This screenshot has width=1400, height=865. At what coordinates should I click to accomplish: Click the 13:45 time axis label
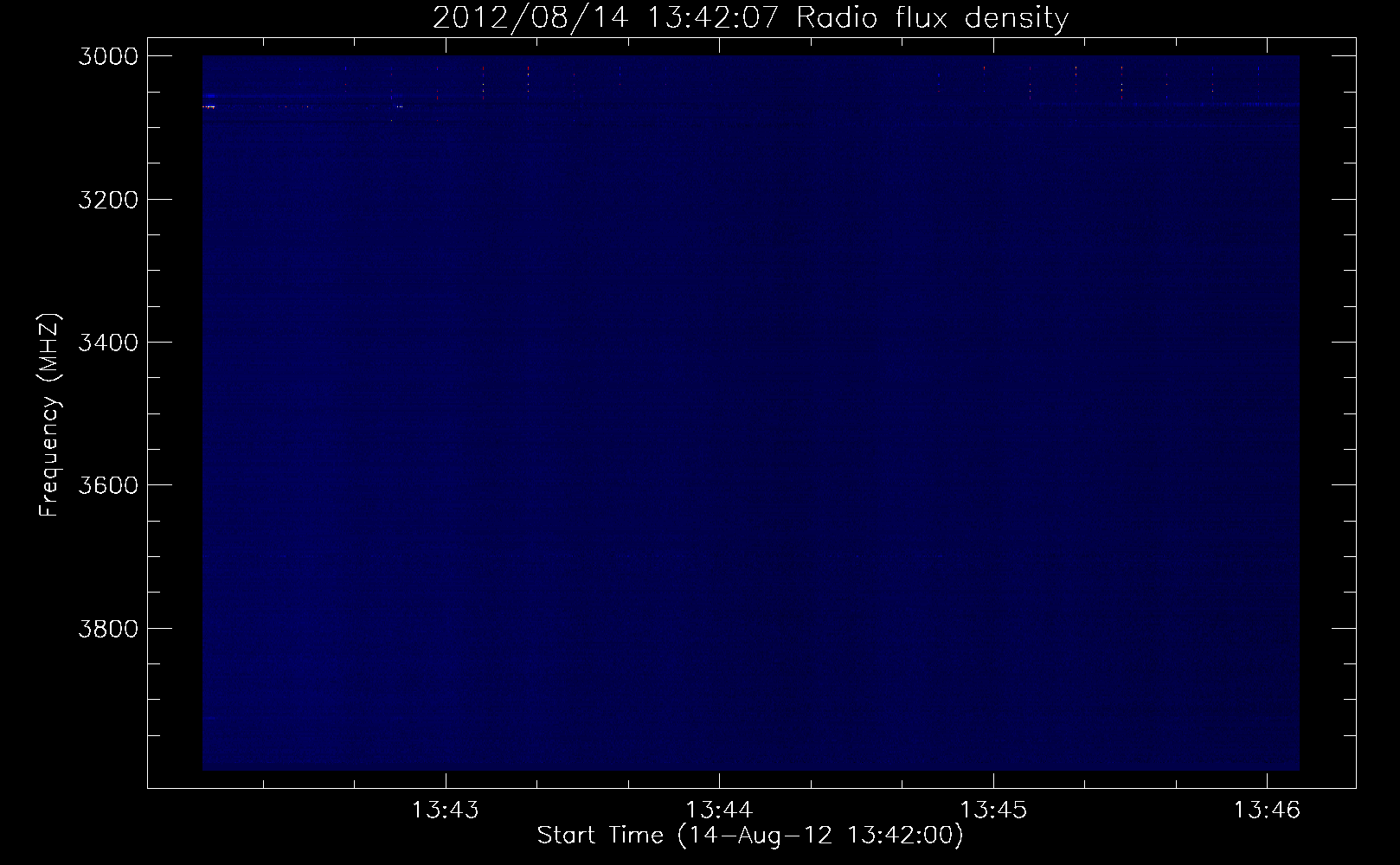click(x=993, y=811)
